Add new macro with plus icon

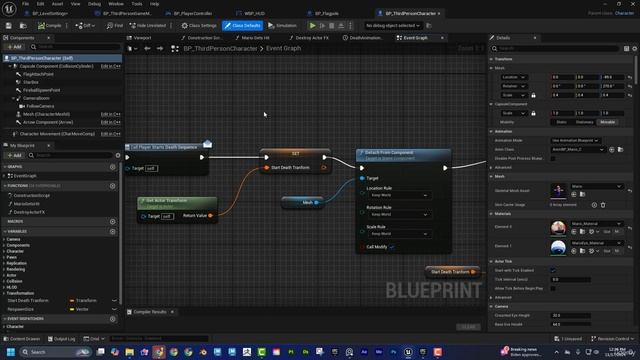click(113, 222)
